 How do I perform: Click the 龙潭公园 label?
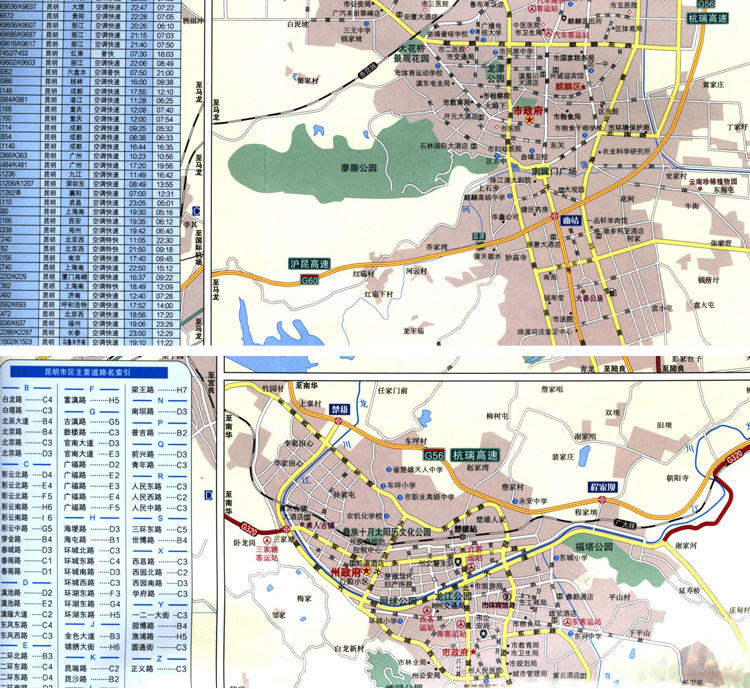[x=496, y=73]
